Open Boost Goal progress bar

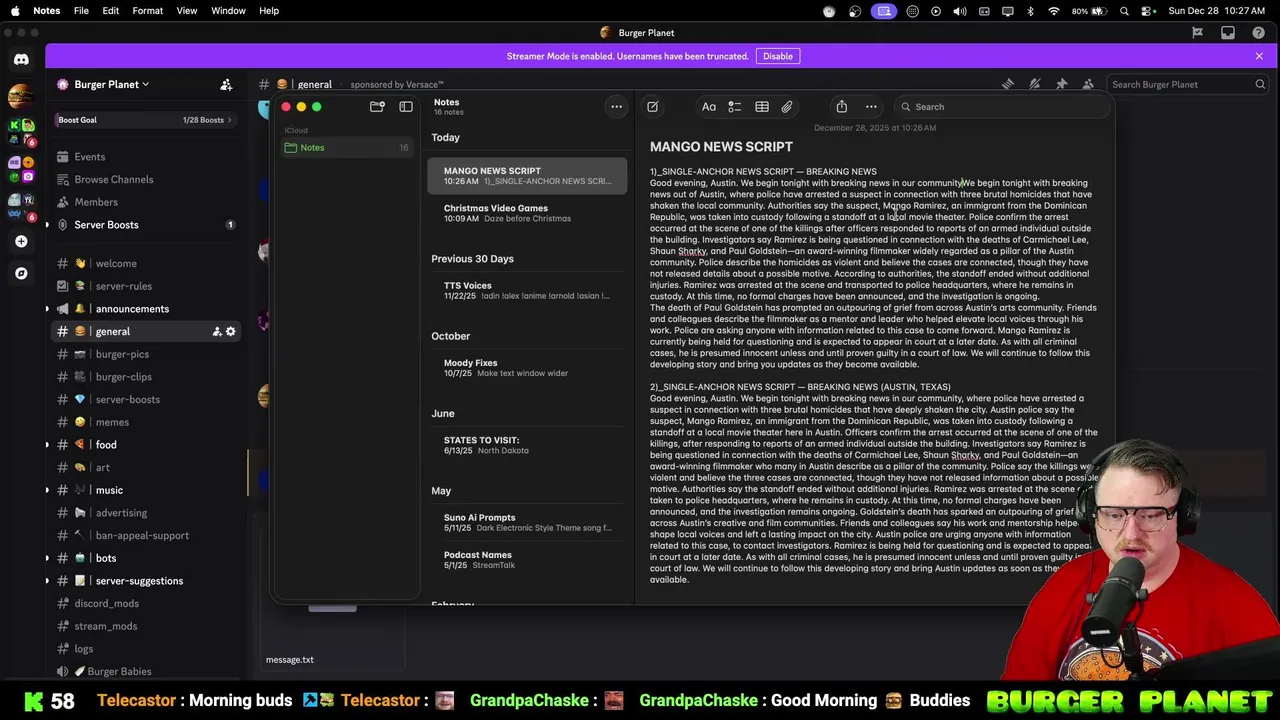coord(144,120)
